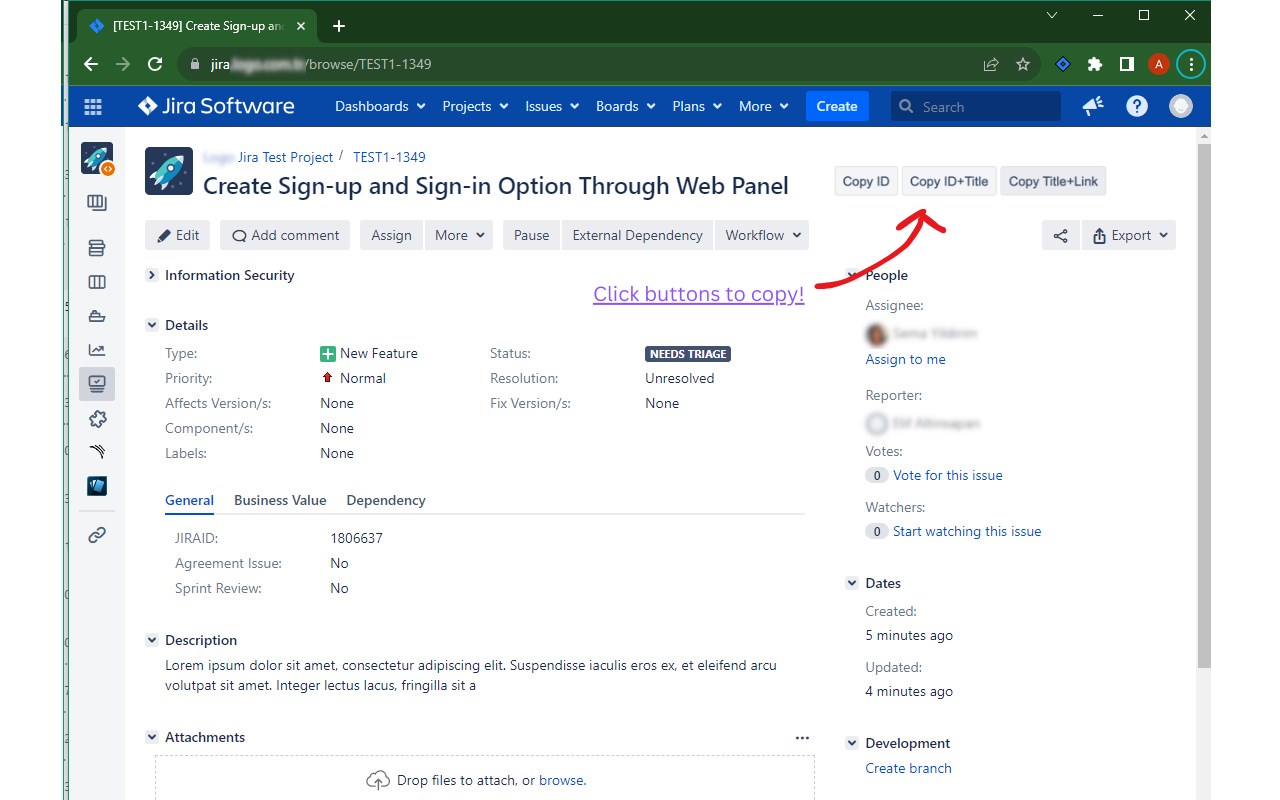This screenshot has width=1280, height=800.
Task: Click the Copy ID button
Action: [866, 181]
